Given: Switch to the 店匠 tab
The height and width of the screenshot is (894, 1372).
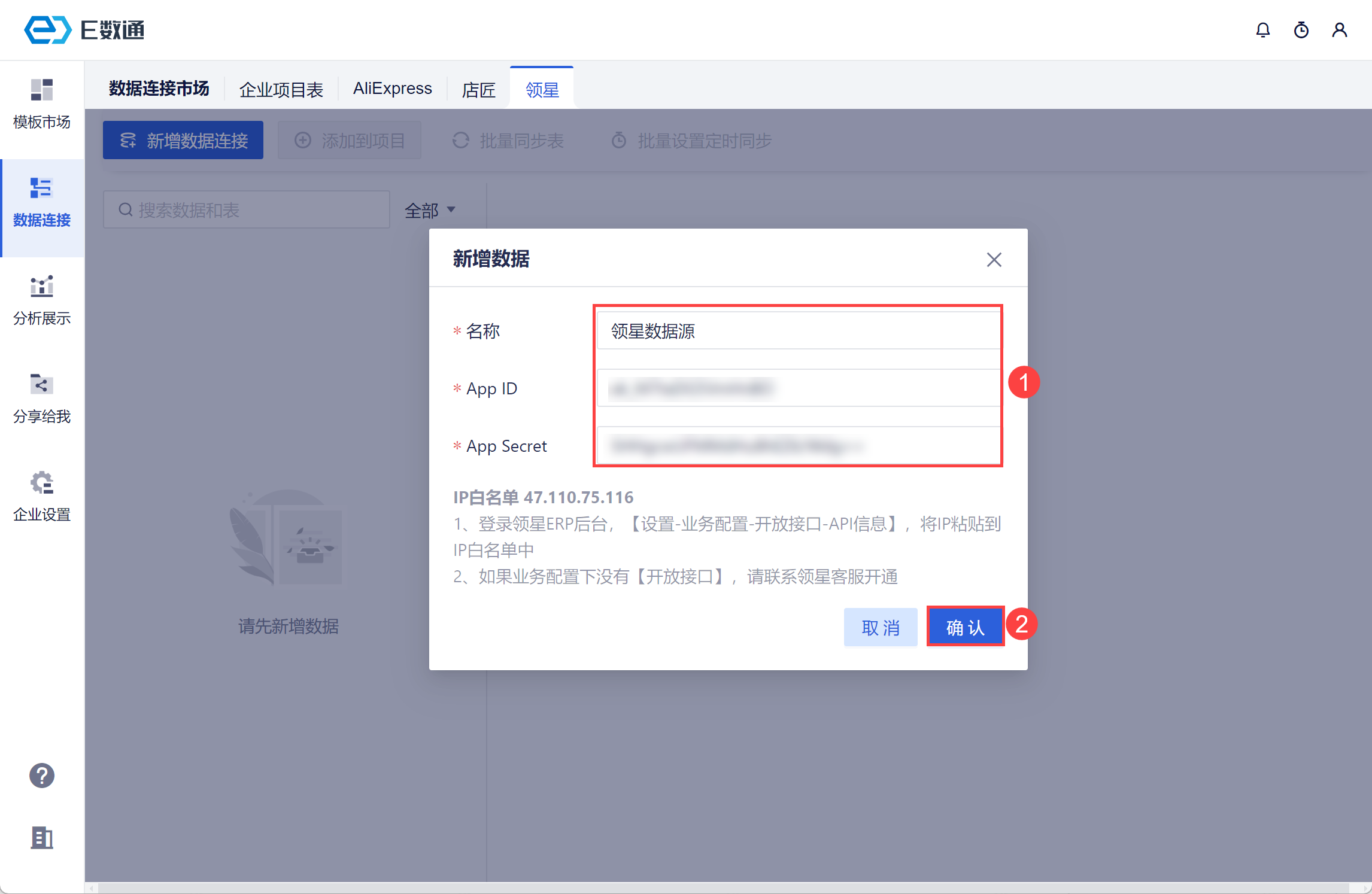Looking at the screenshot, I should [478, 90].
